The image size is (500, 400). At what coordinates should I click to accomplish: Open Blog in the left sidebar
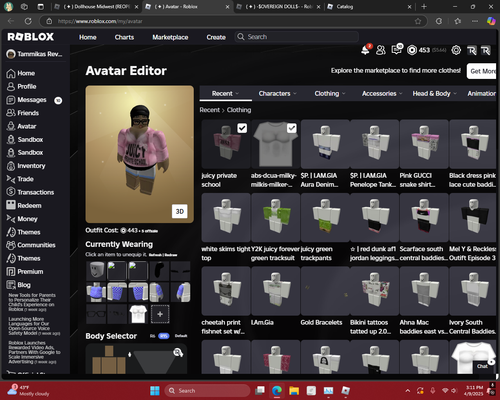pyautogui.click(x=18, y=285)
